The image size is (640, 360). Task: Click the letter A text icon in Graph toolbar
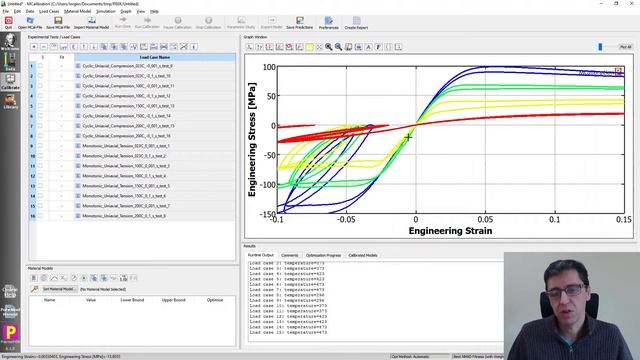click(x=368, y=47)
